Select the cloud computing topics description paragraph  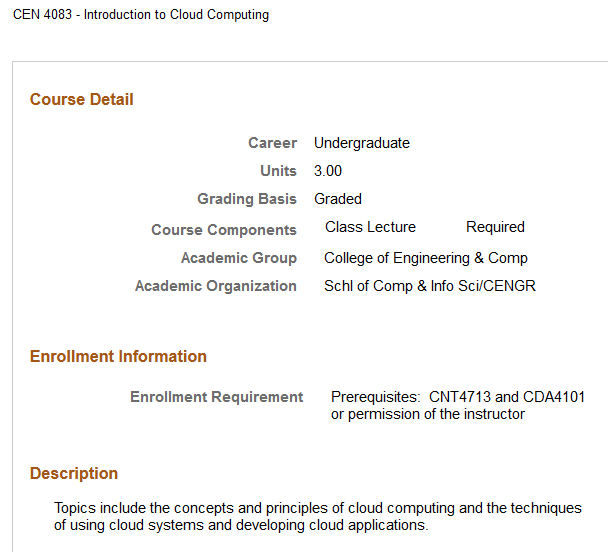click(317, 516)
